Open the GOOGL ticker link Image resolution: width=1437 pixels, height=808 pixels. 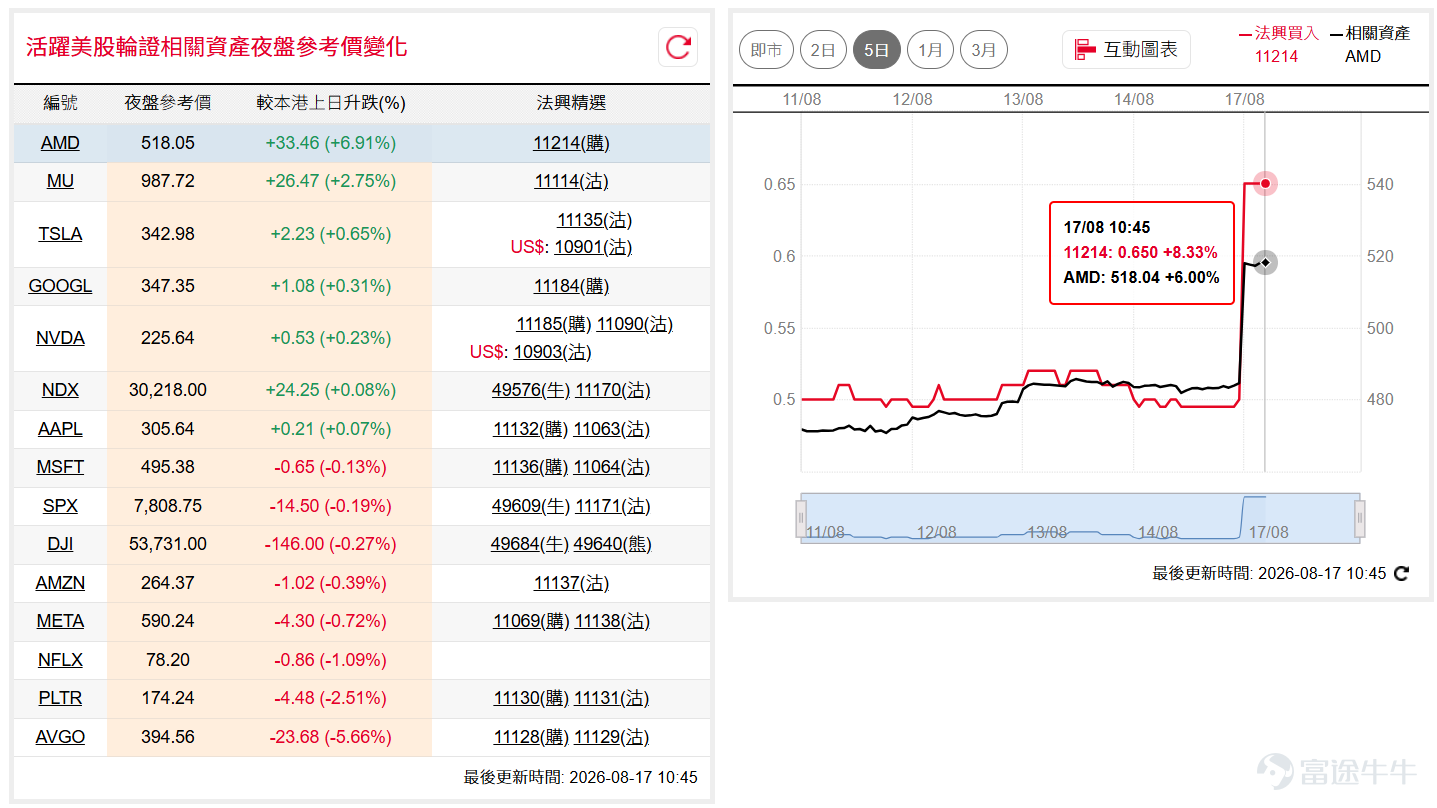click(60, 286)
